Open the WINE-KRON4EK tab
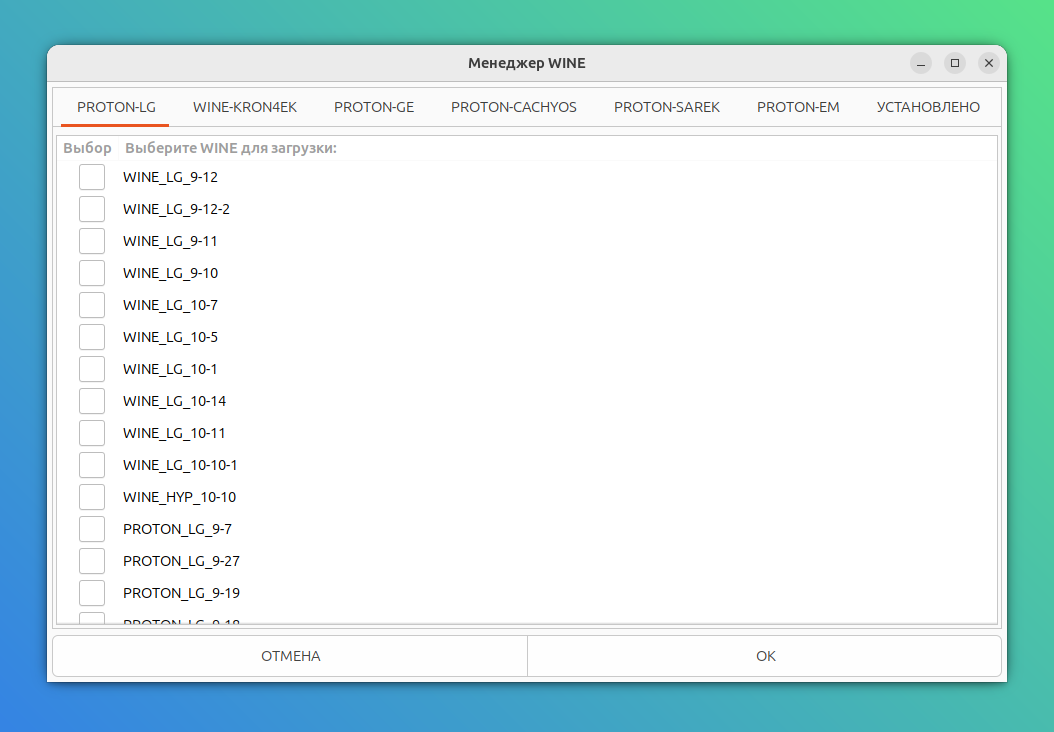Image resolution: width=1054 pixels, height=732 pixels. 245,107
